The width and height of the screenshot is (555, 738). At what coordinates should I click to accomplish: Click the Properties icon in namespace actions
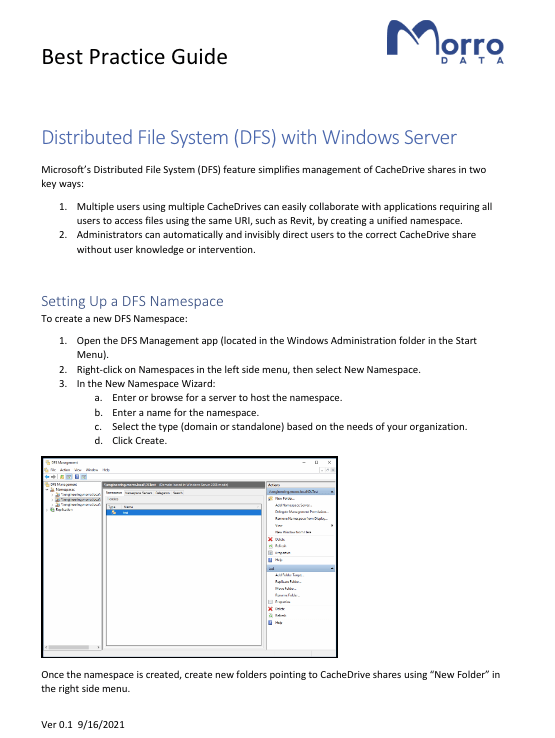tap(270, 553)
